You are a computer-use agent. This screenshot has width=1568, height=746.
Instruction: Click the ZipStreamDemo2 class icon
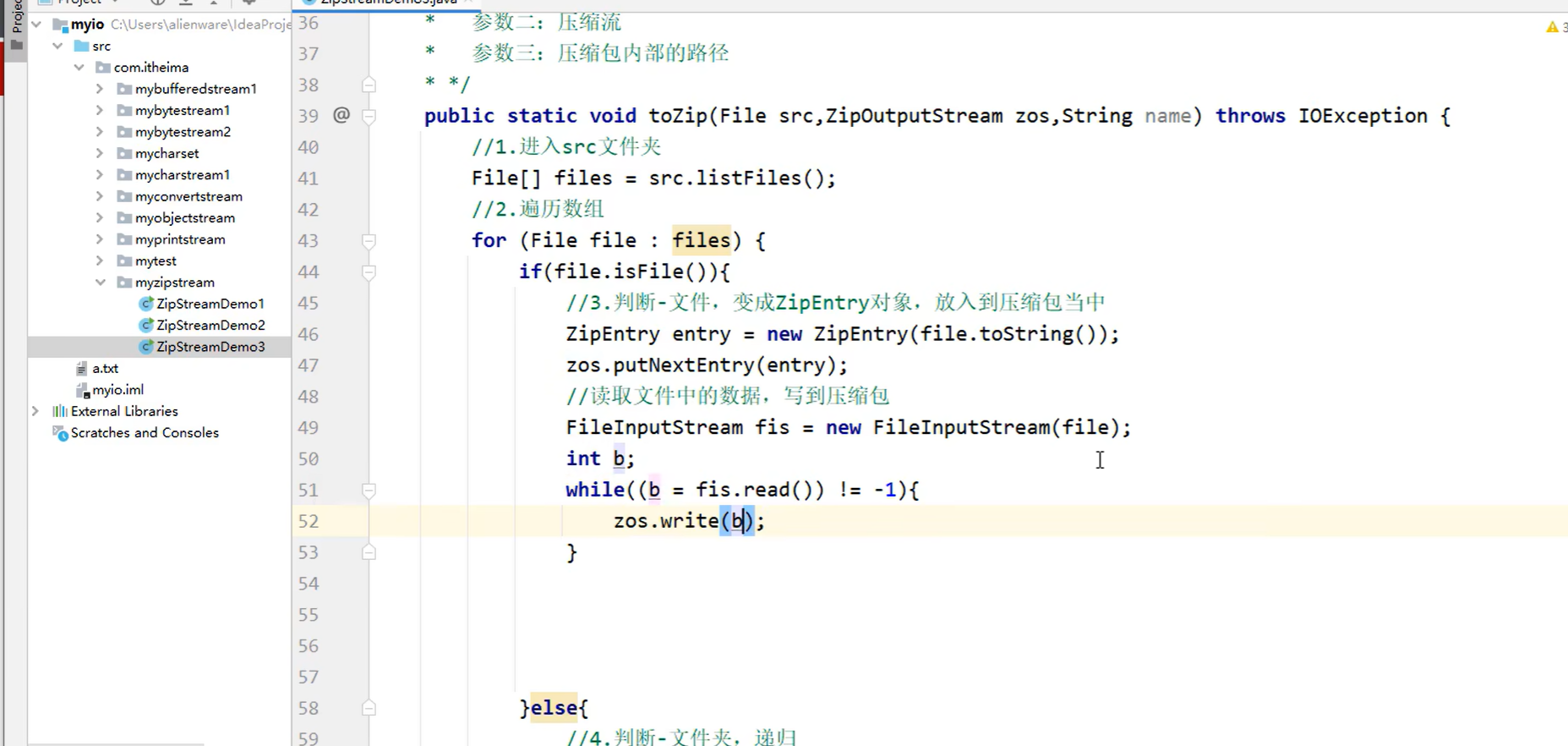(146, 325)
